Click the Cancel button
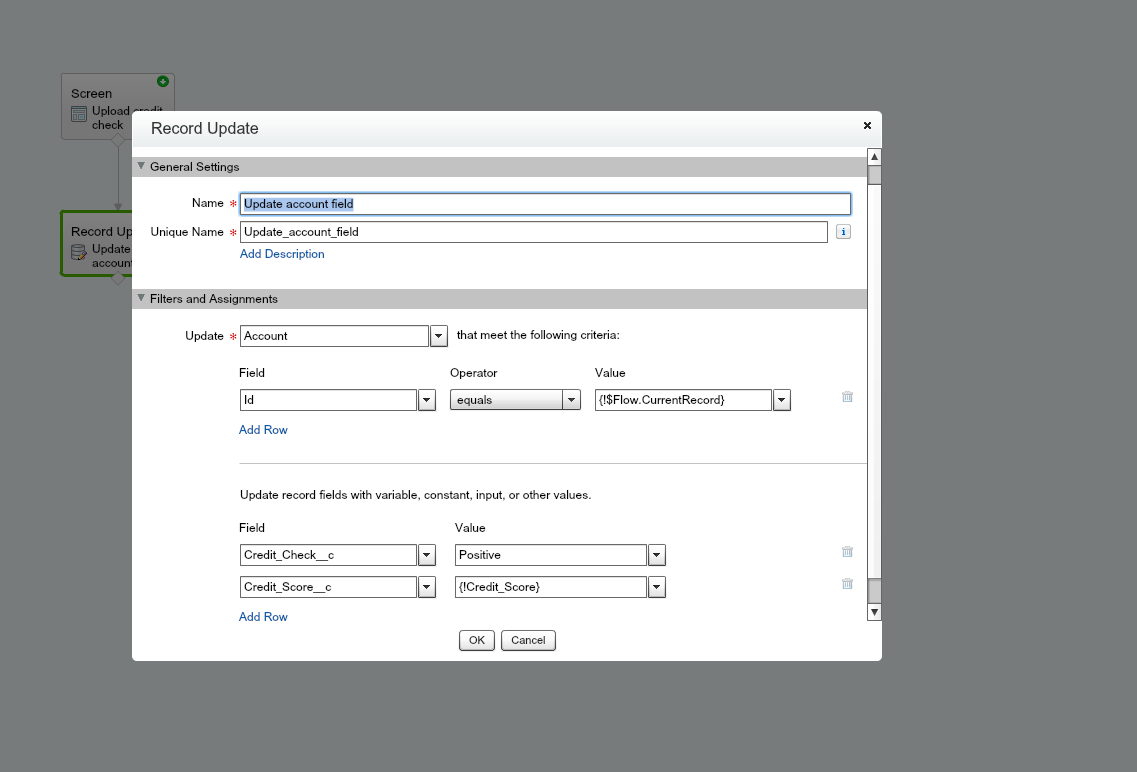 click(x=528, y=640)
